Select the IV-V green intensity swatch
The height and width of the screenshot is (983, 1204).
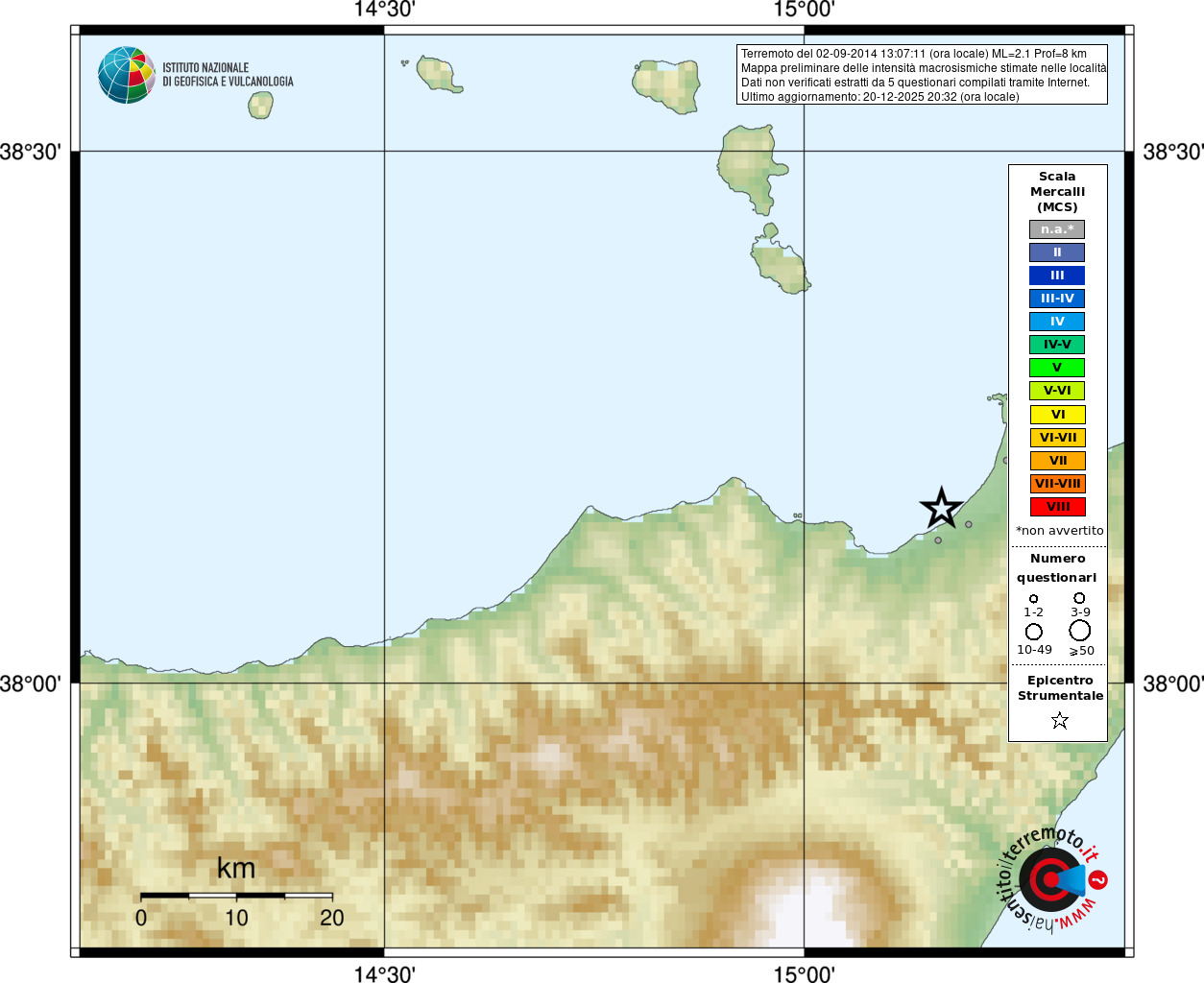click(1057, 345)
